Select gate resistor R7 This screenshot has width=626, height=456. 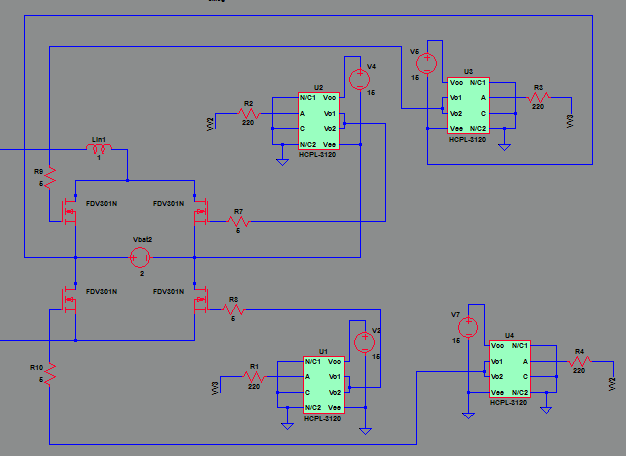[237, 221]
